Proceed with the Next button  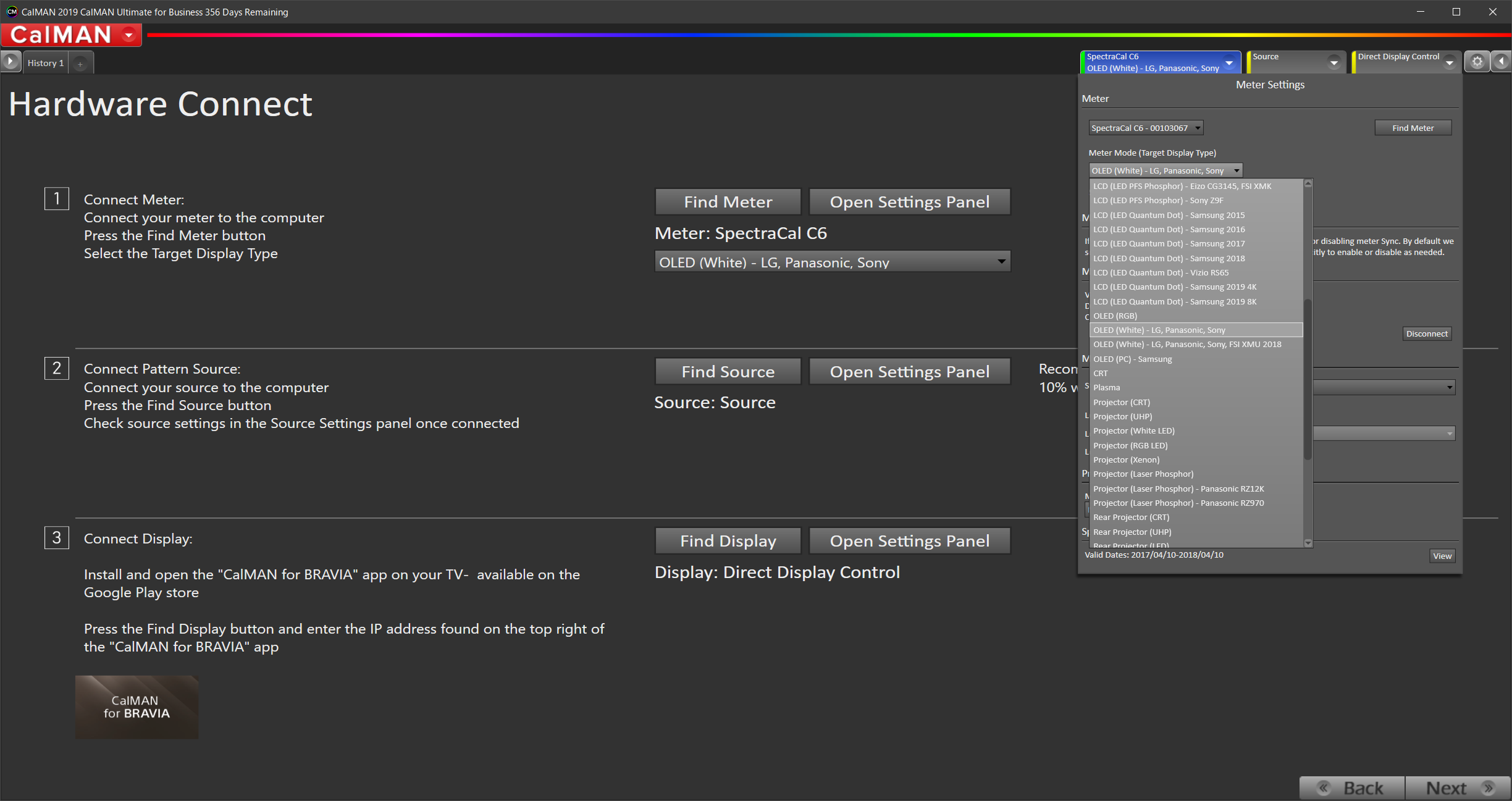click(1458, 789)
